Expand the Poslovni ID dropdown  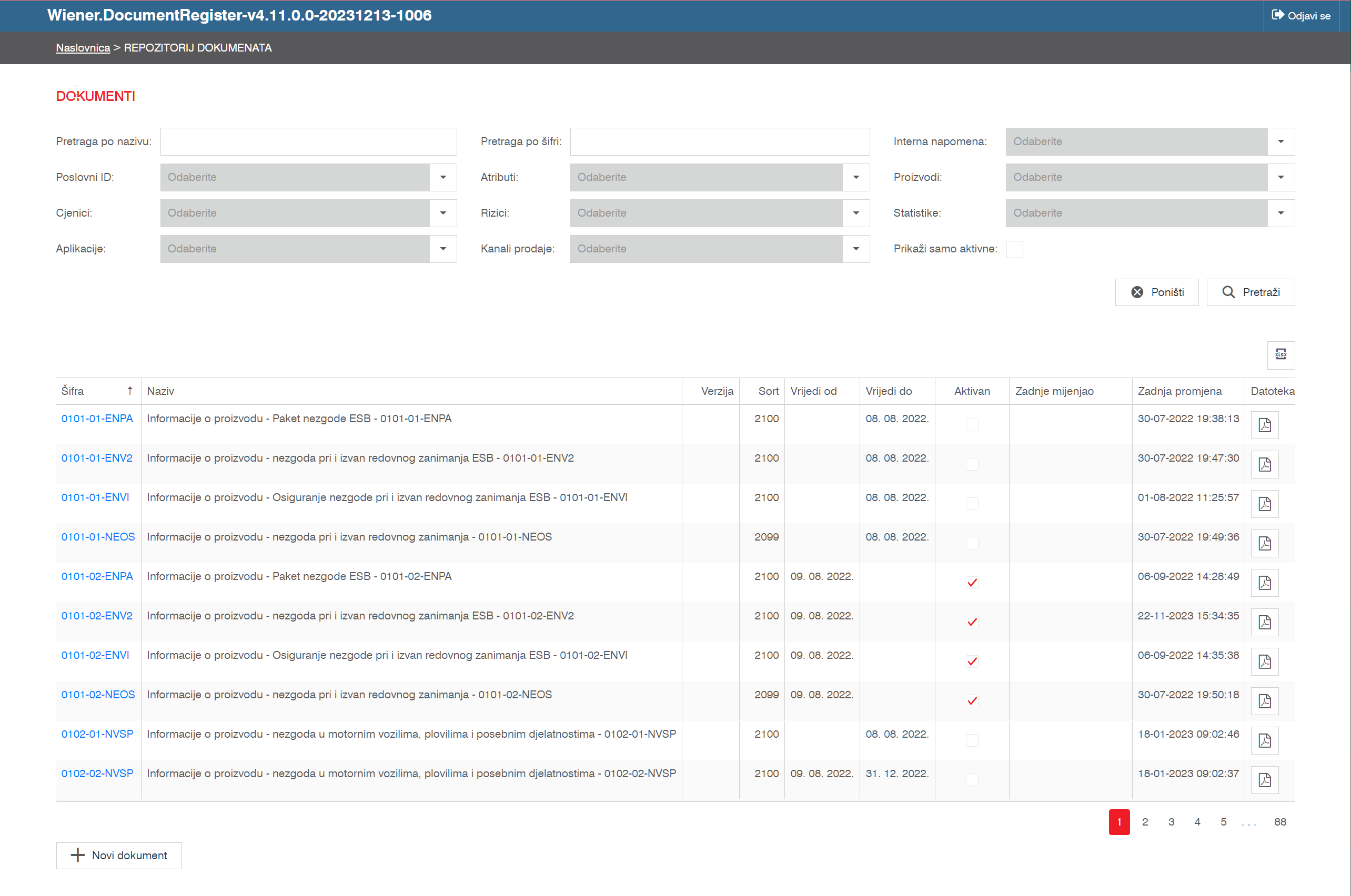(x=442, y=177)
